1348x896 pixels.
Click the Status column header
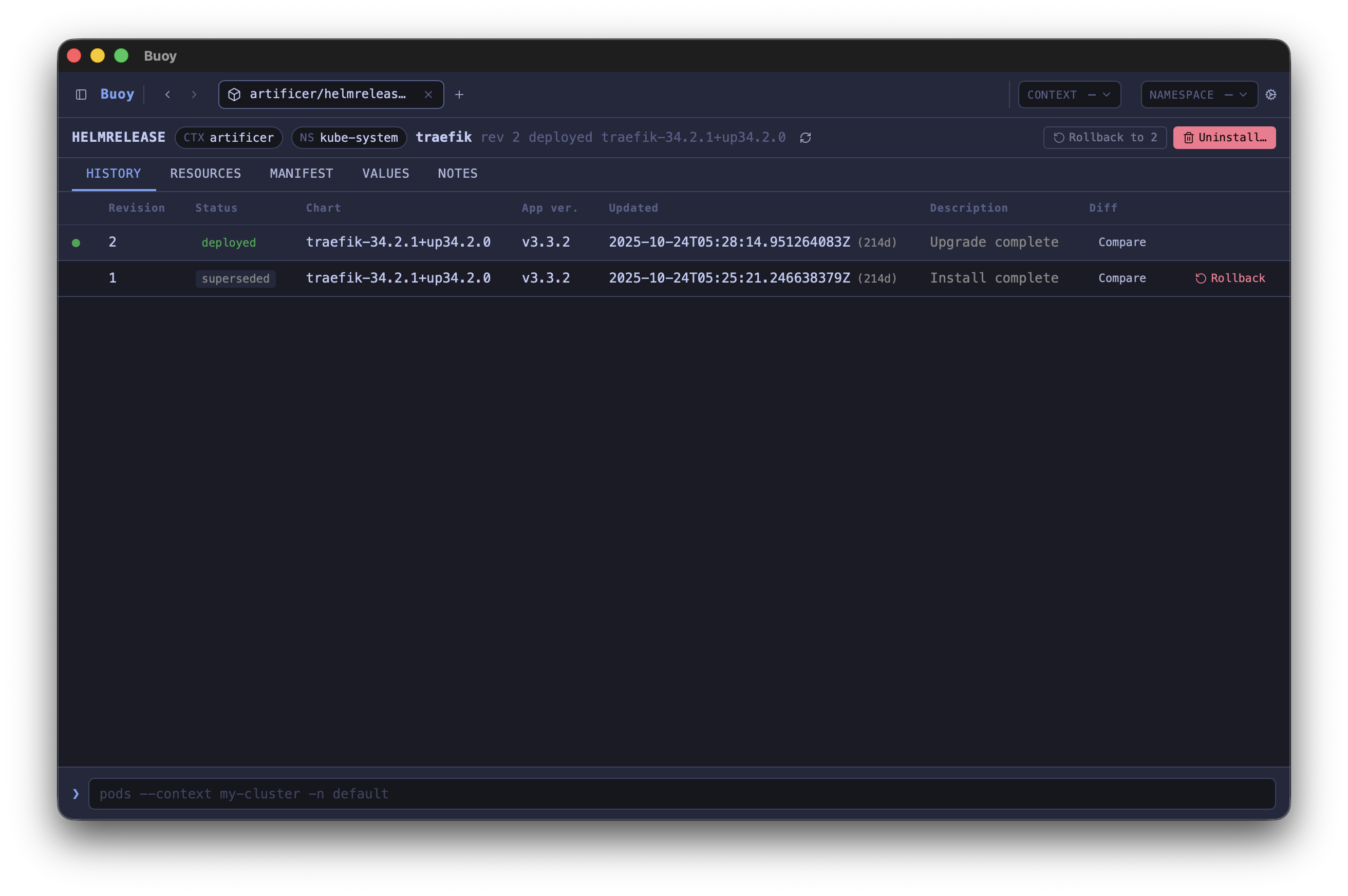click(x=217, y=208)
